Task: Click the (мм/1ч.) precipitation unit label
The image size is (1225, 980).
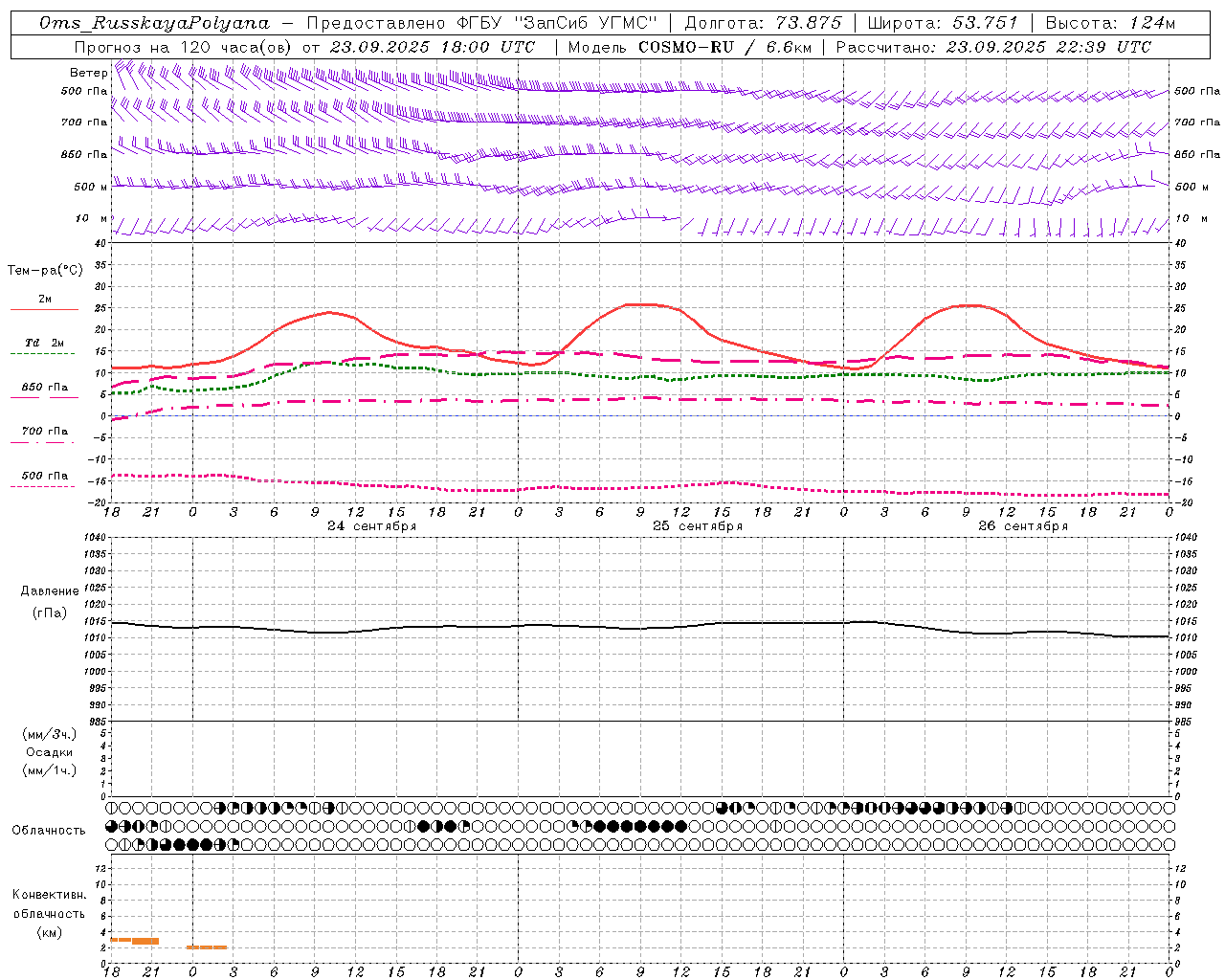Action: coord(50,770)
